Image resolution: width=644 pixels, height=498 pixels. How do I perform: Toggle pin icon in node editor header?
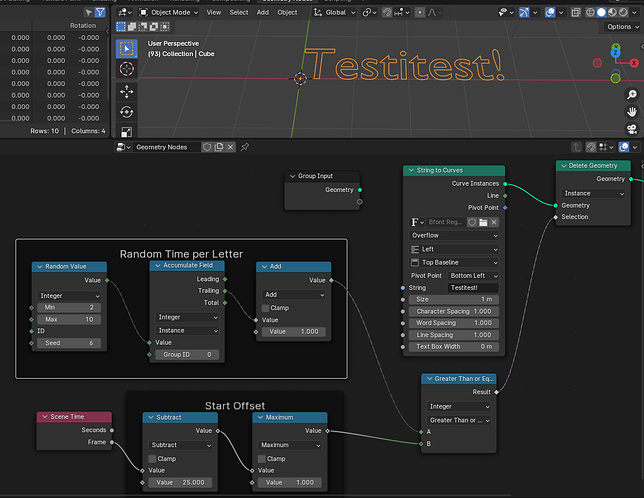coord(245,147)
